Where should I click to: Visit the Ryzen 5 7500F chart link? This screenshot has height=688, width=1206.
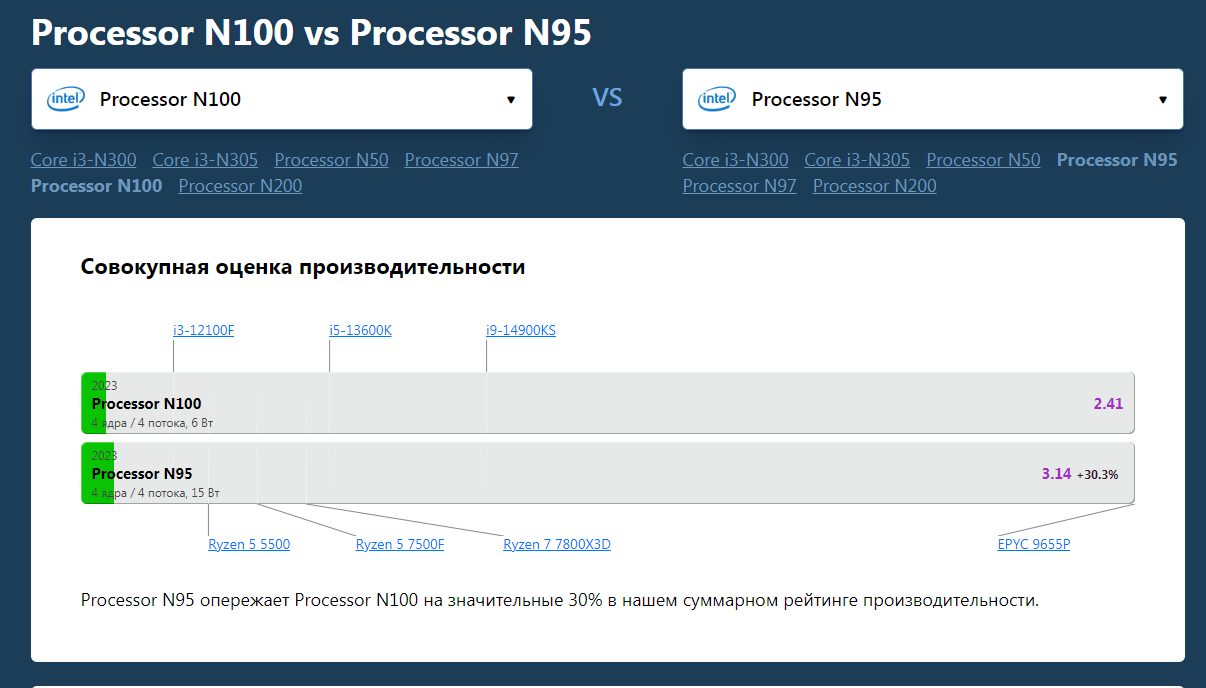pyautogui.click(x=400, y=545)
